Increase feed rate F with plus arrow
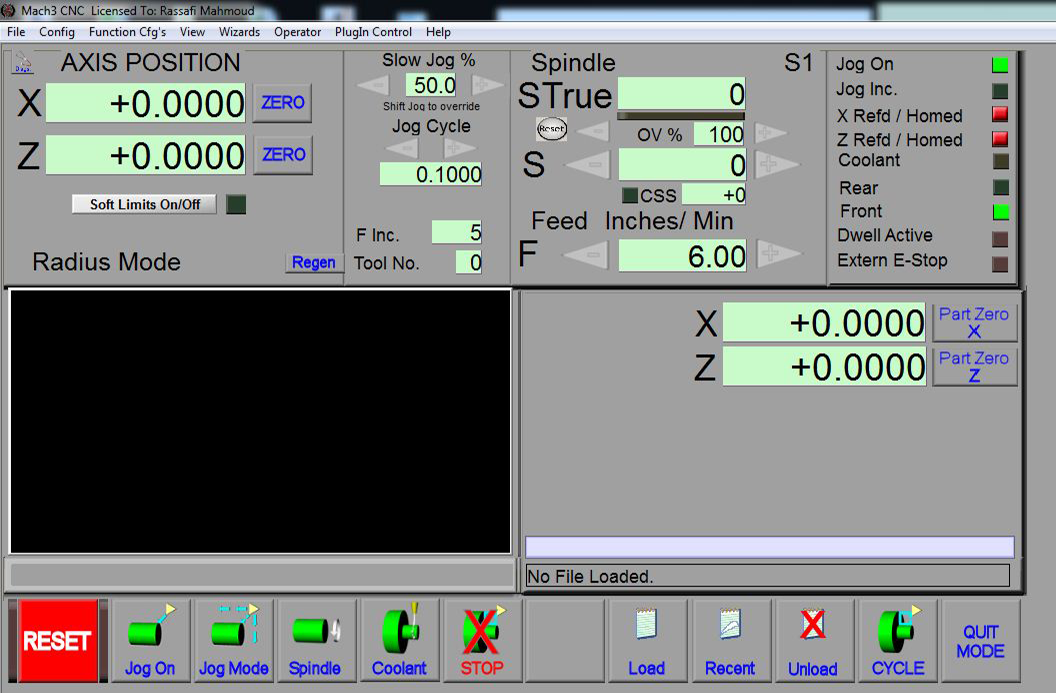The width and height of the screenshot is (1056, 693). pyautogui.click(x=778, y=253)
